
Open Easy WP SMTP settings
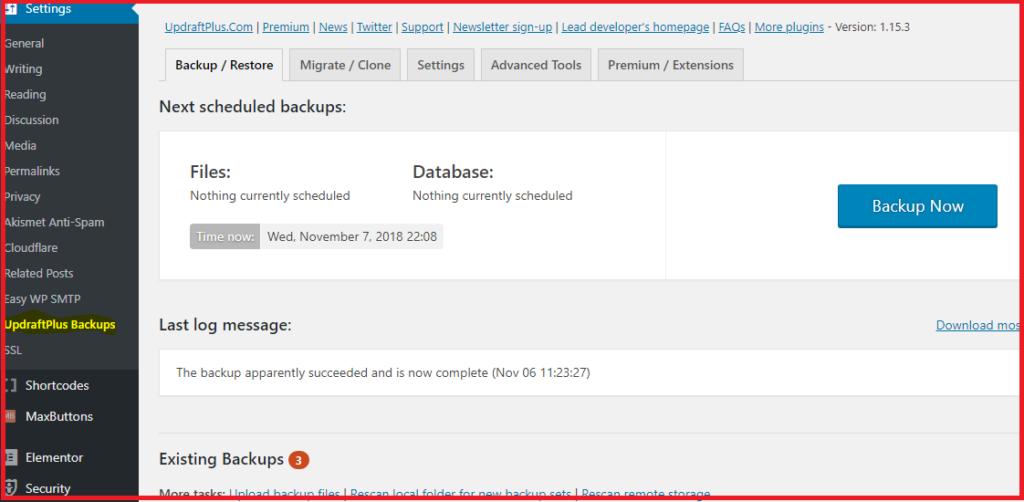click(x=42, y=299)
